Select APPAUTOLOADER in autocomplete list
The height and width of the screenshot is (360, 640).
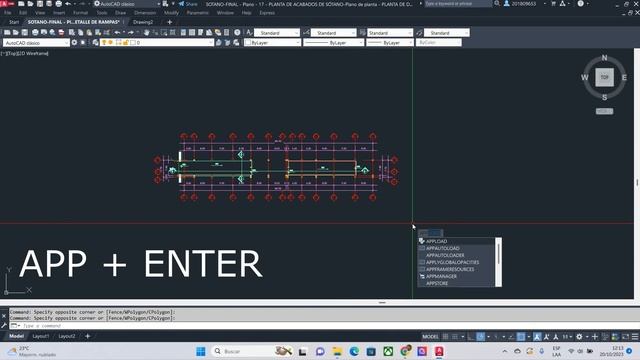[x=456, y=255]
